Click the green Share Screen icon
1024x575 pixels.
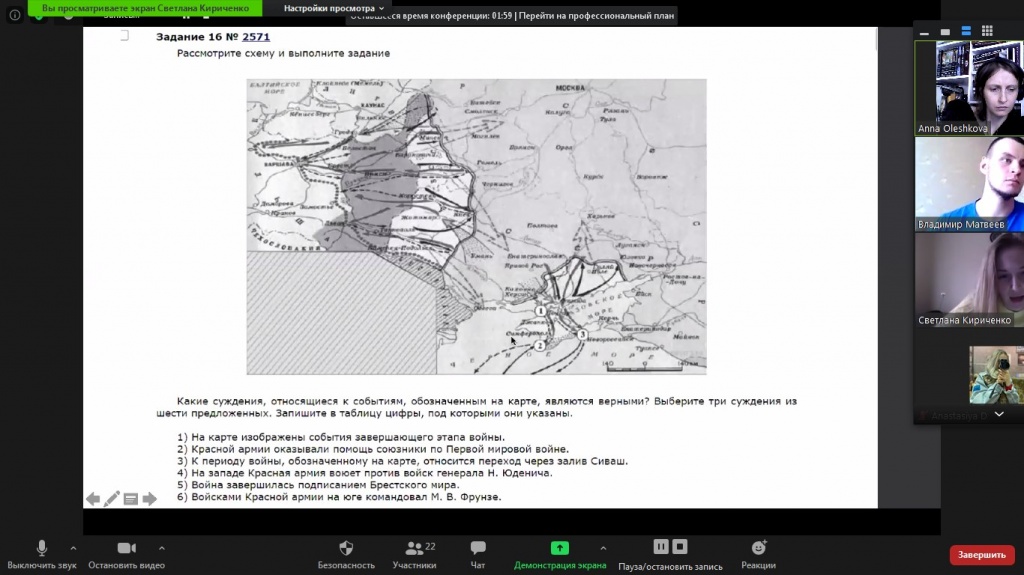(560, 548)
